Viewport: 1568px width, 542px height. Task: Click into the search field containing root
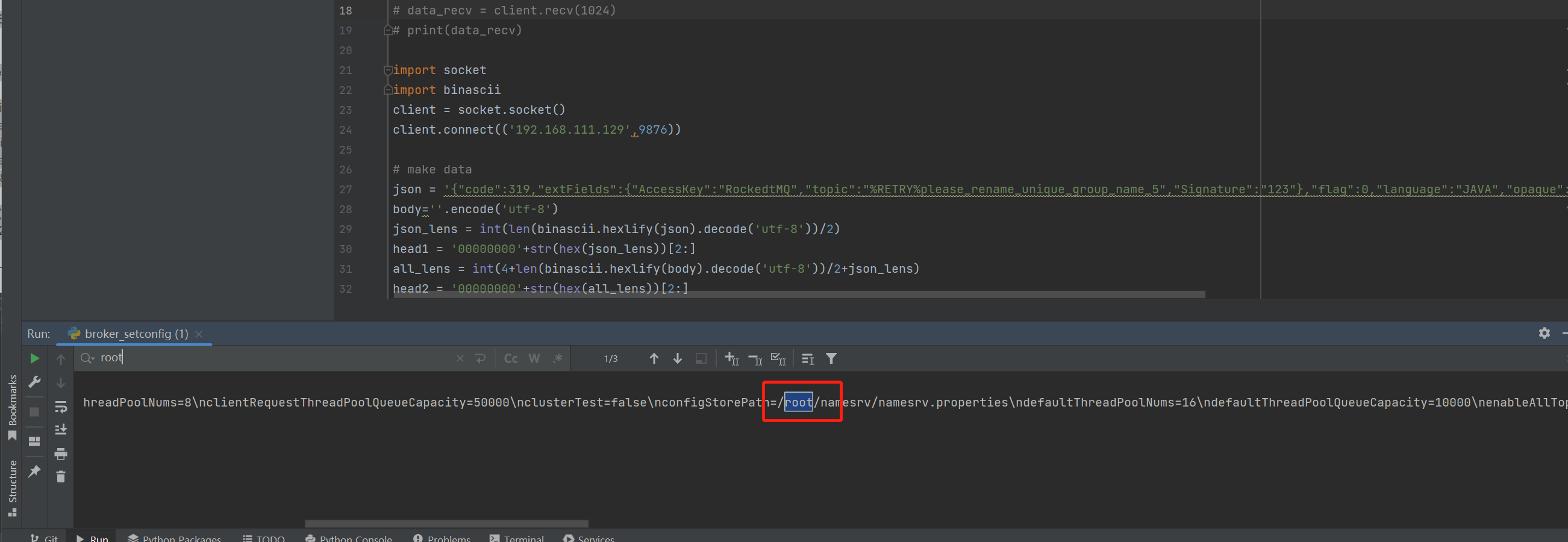point(274,358)
